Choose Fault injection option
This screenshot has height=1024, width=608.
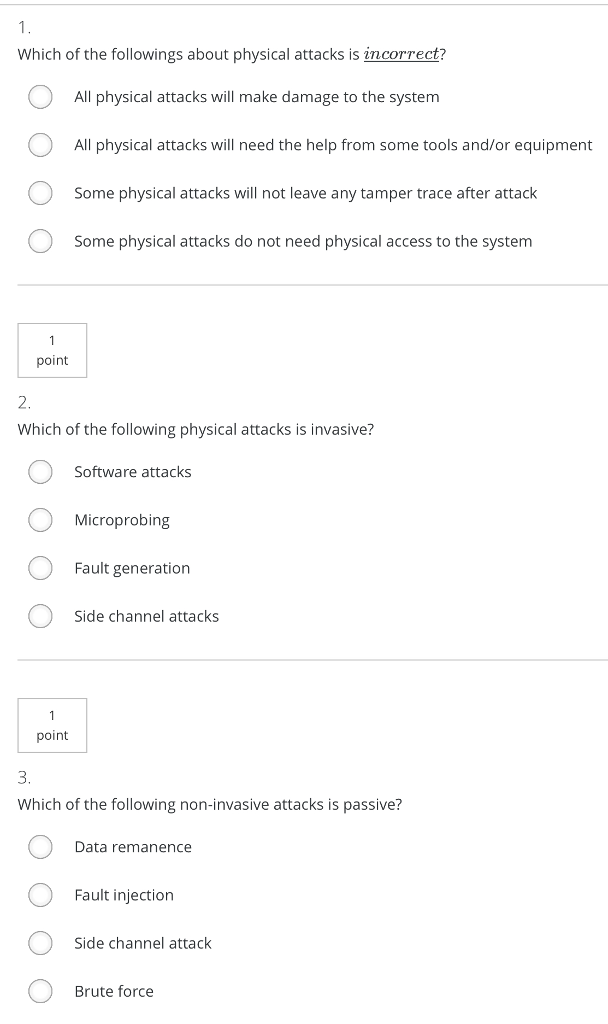[x=40, y=895]
